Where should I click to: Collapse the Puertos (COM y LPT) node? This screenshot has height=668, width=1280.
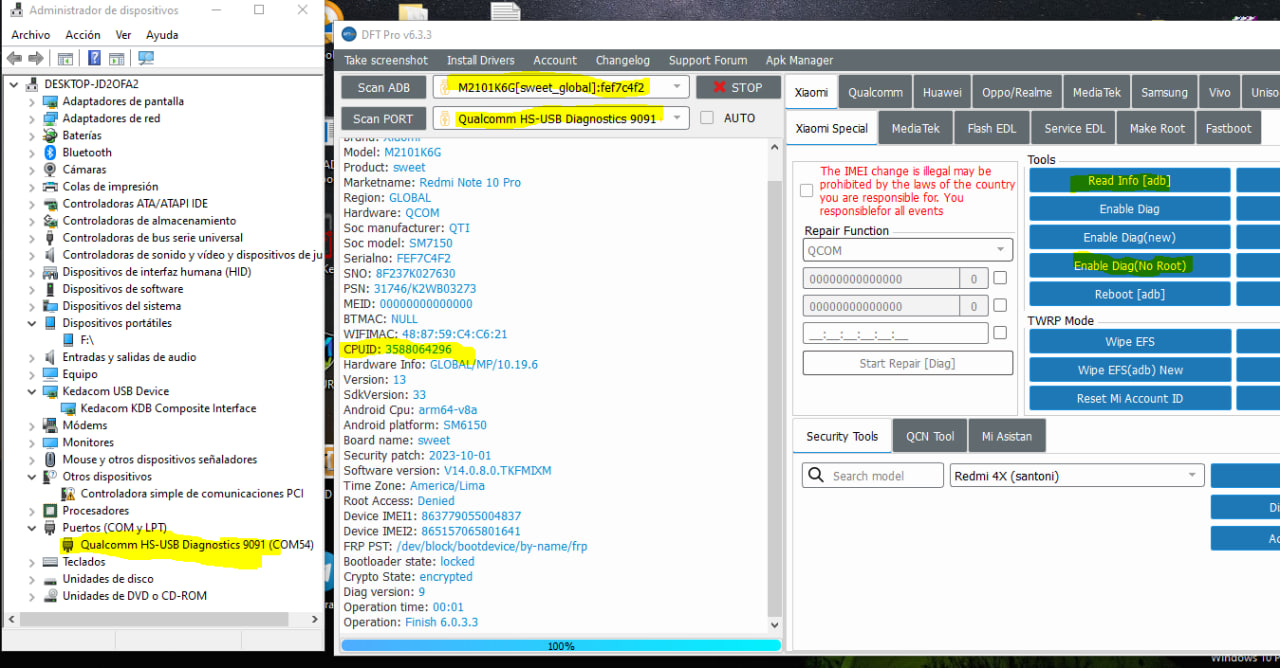[x=32, y=527]
